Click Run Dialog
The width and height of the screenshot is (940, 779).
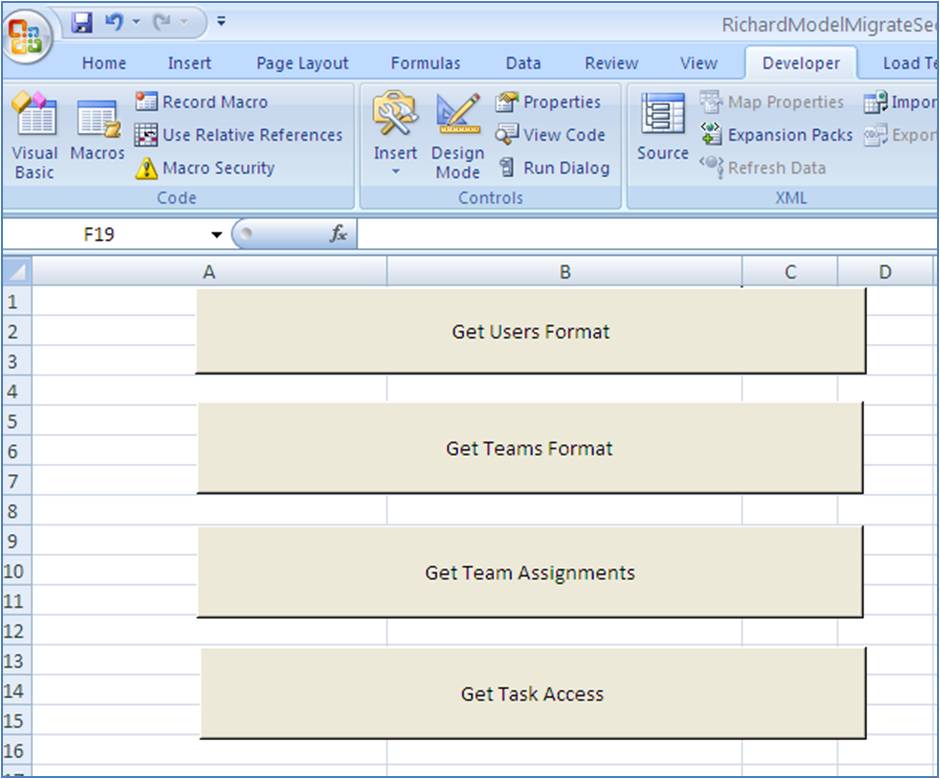(554, 168)
